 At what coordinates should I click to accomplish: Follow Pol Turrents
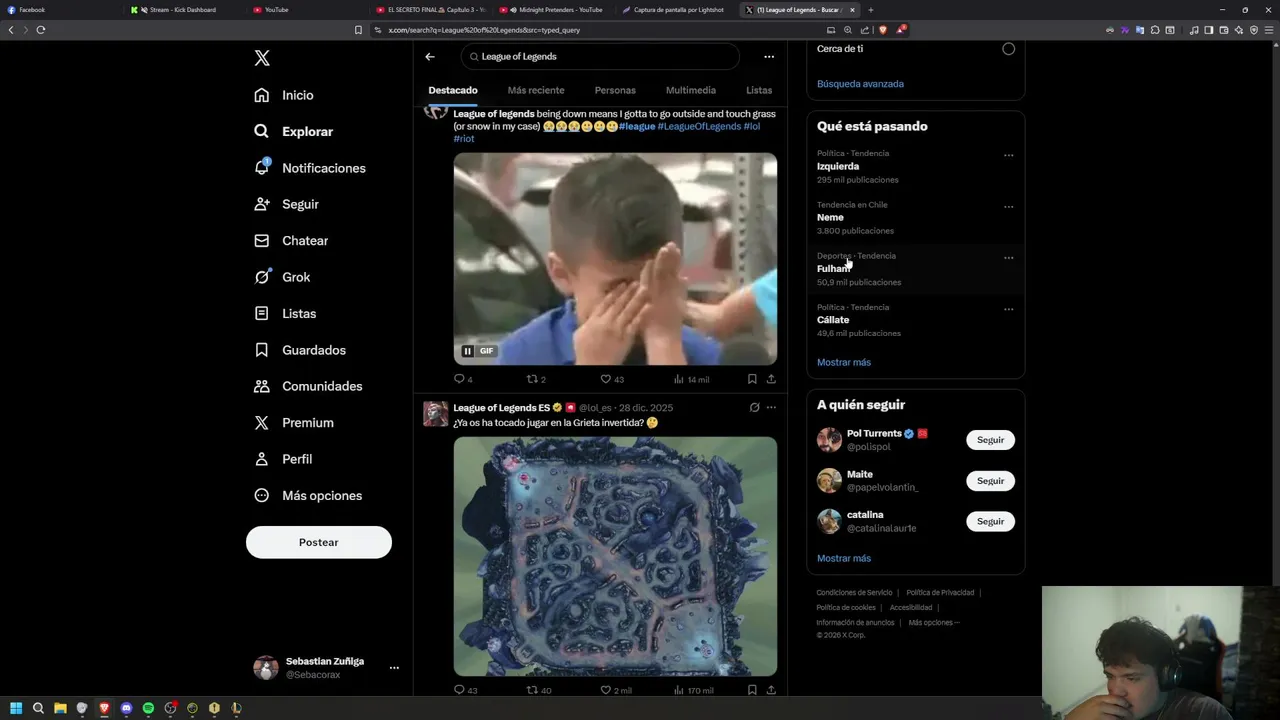tap(990, 440)
